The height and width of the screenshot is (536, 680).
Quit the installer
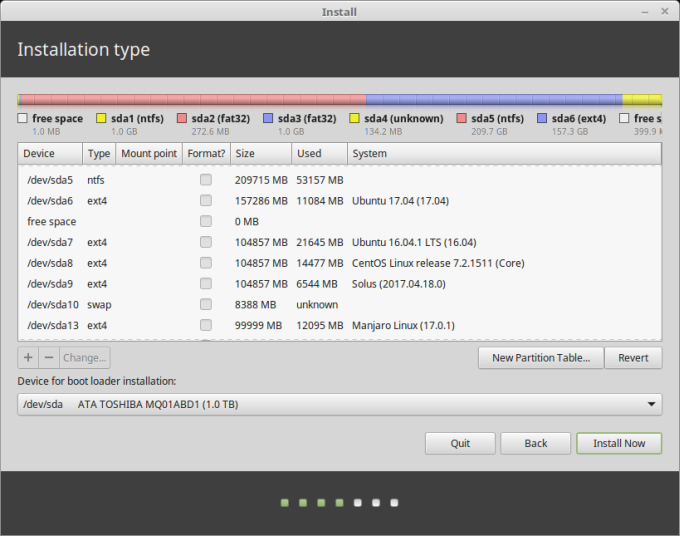tap(460, 443)
